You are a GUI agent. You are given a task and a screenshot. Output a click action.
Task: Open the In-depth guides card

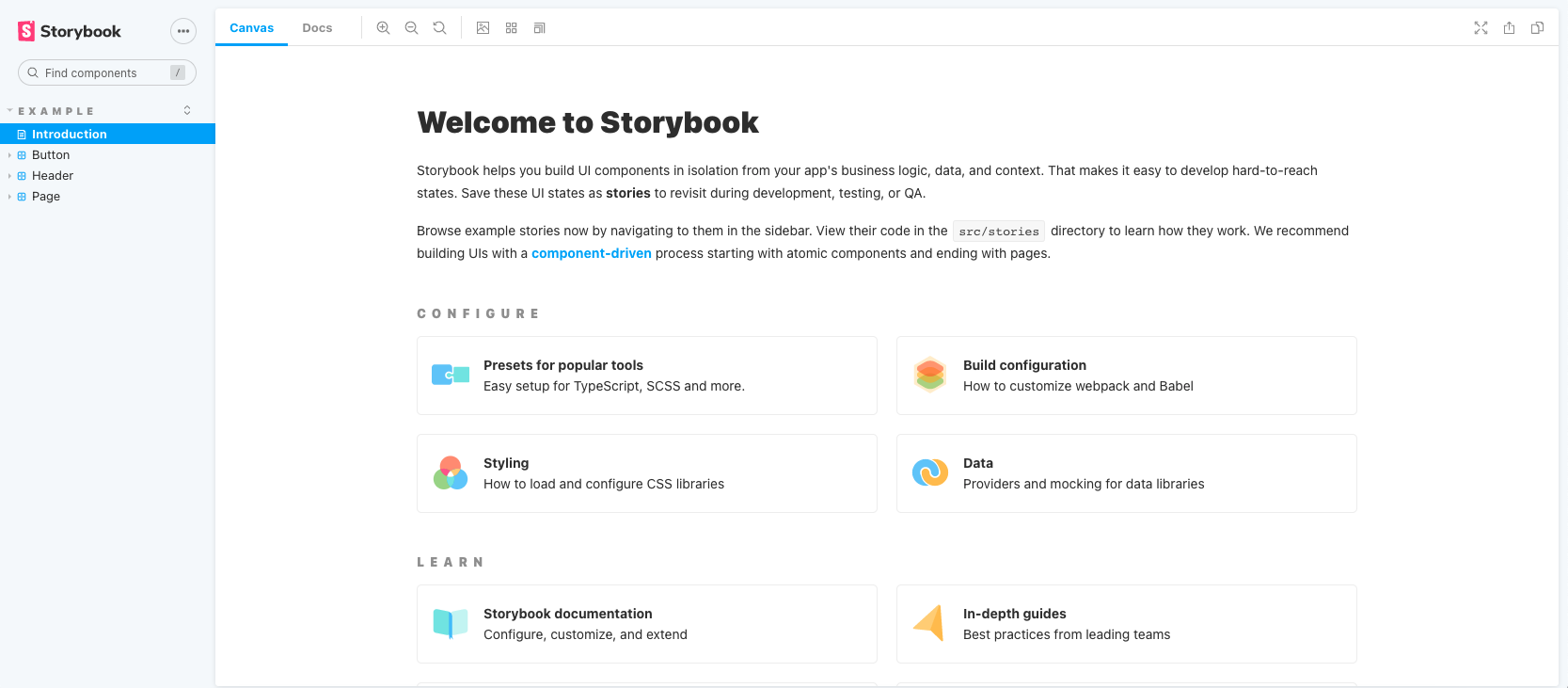point(1127,624)
